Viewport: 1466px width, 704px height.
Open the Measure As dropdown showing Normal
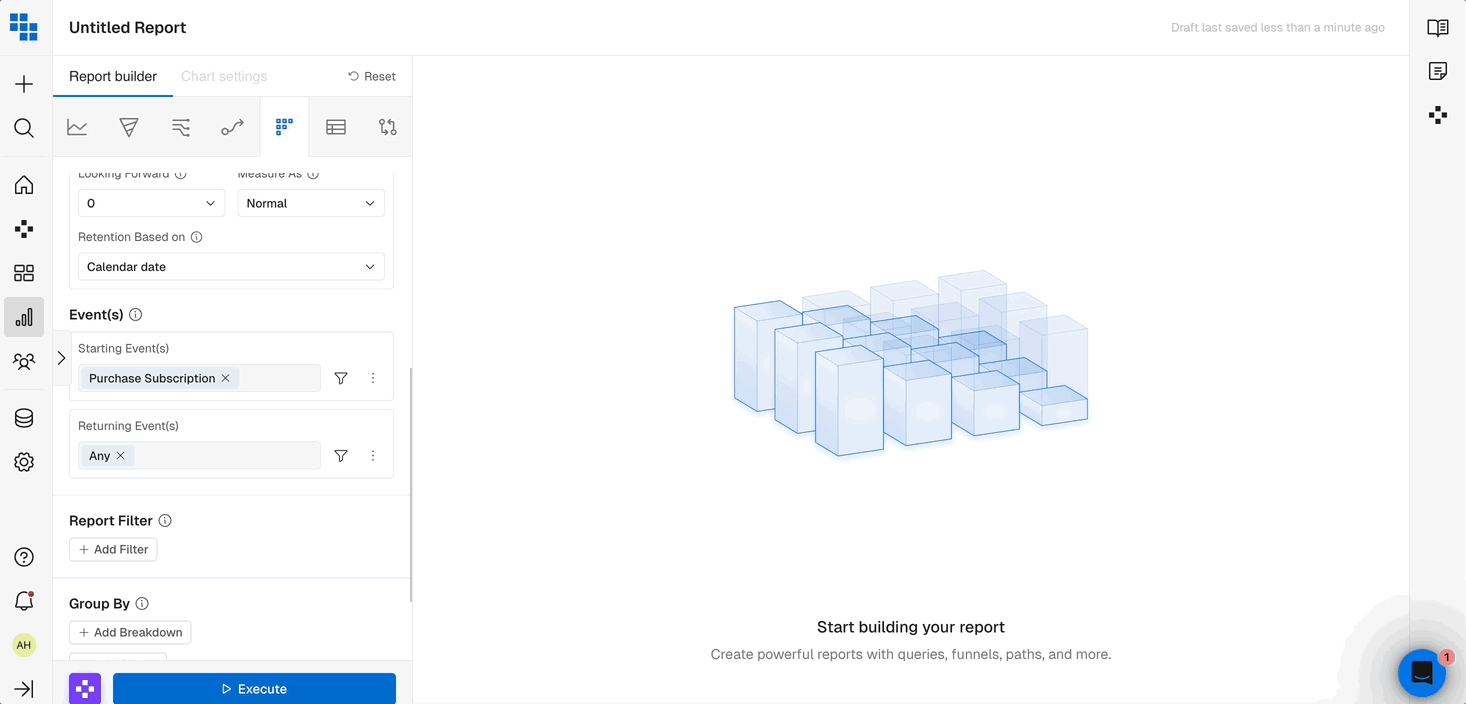311,203
